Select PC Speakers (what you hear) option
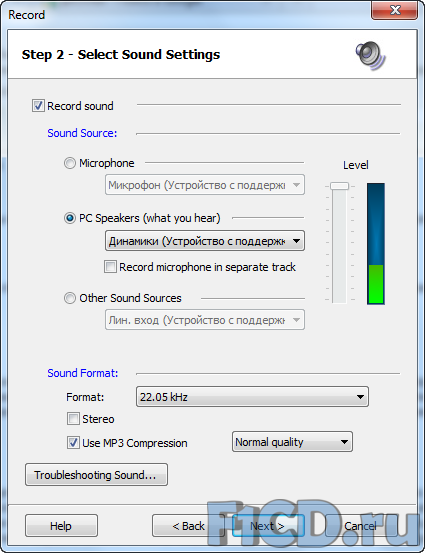Viewport: 425px width, 553px height. pos(69,218)
